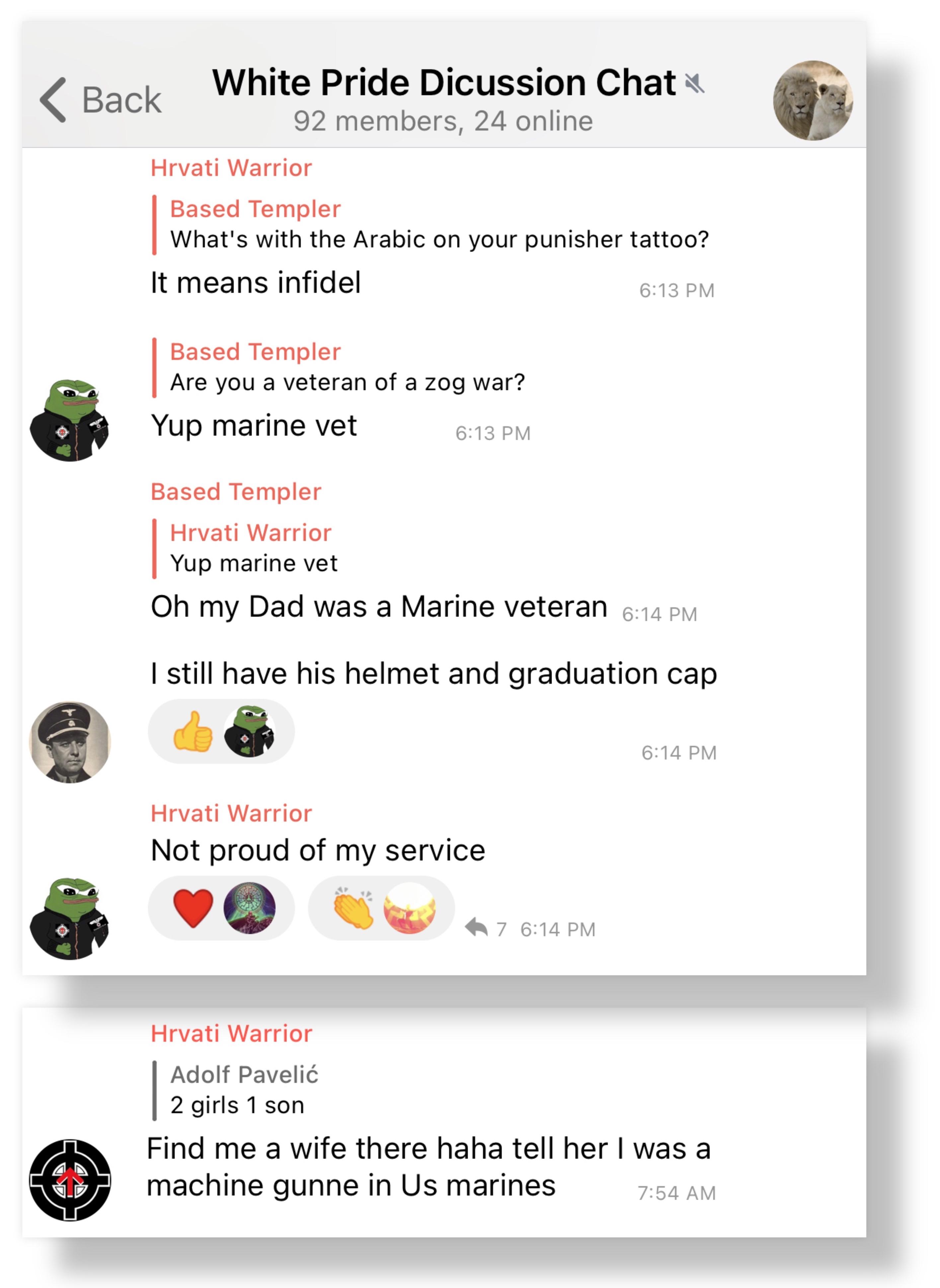Tap Based Templer sender name
Screen dimensions: 940x1288
click(236, 492)
